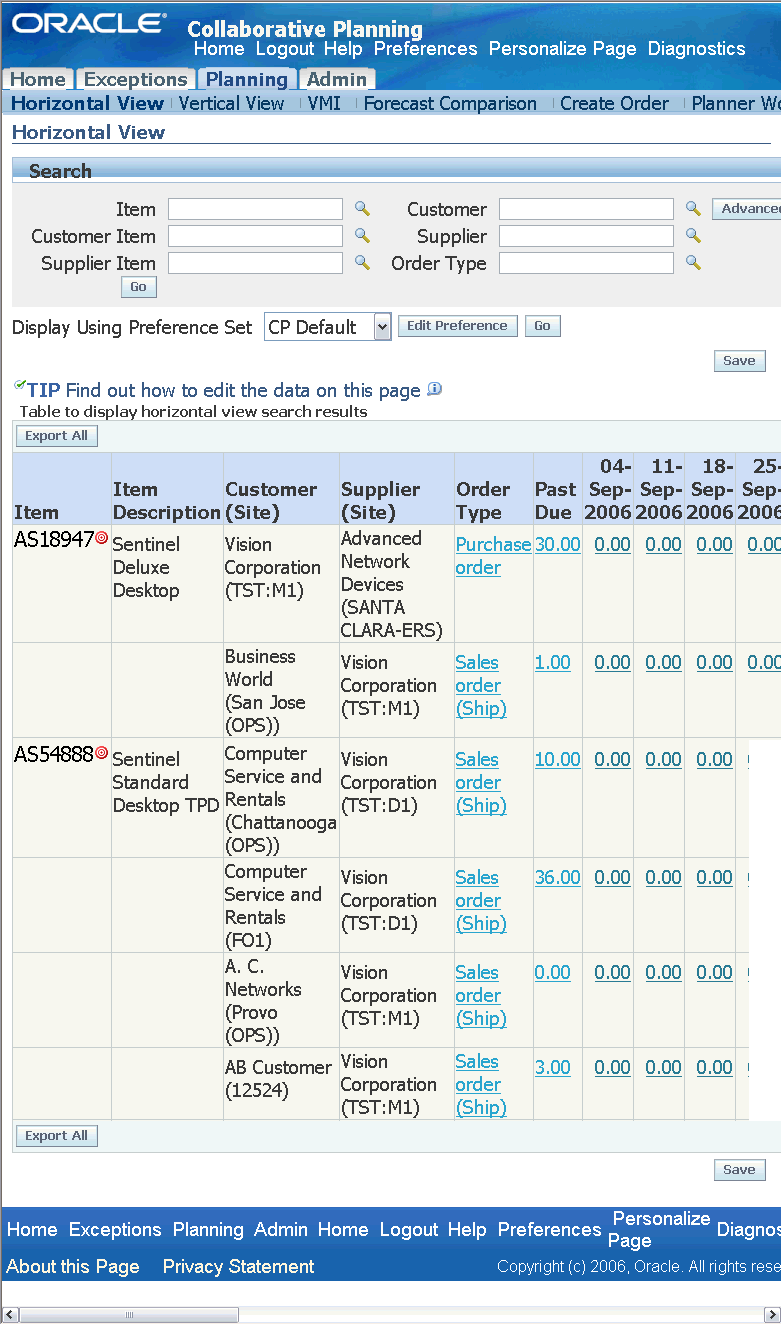Open the Purchase order link
The width and height of the screenshot is (781, 1326).
(493, 556)
